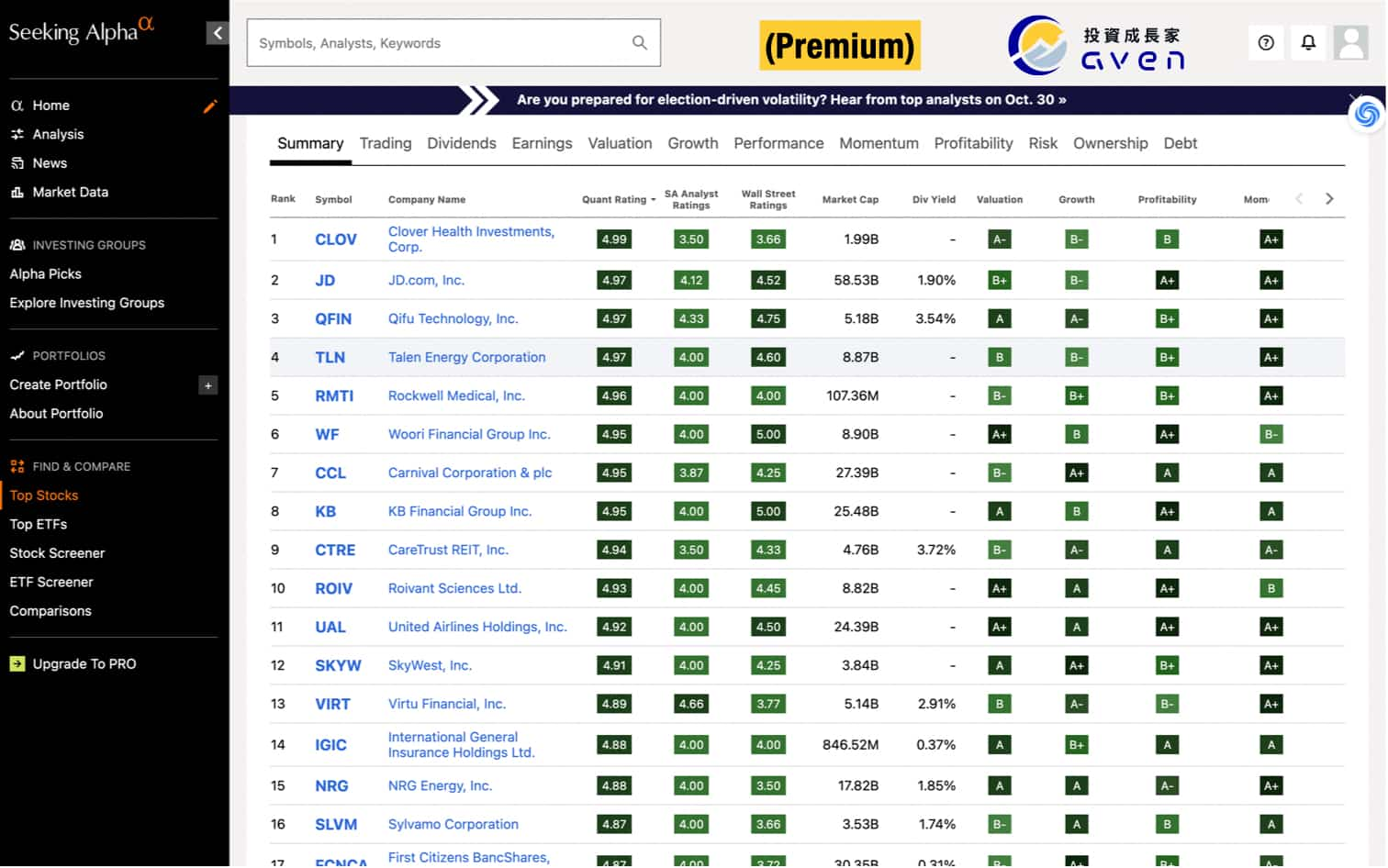Select Top Stocks in sidebar
Screen dimensions: 1388x868
click(44, 495)
